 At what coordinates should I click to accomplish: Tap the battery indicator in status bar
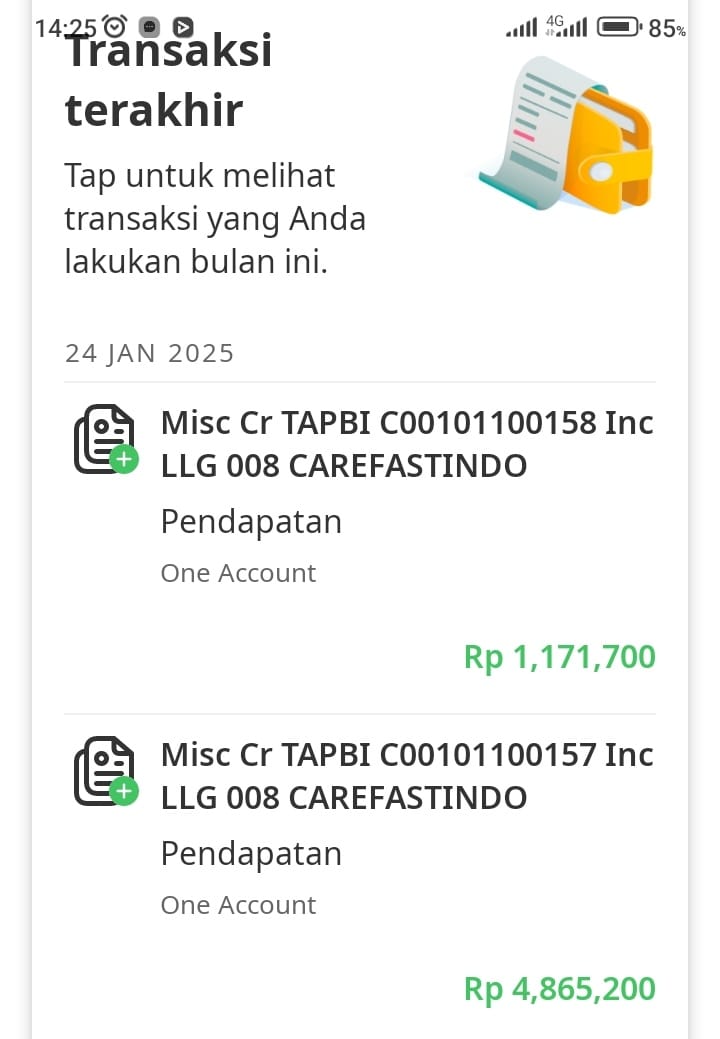[619, 27]
